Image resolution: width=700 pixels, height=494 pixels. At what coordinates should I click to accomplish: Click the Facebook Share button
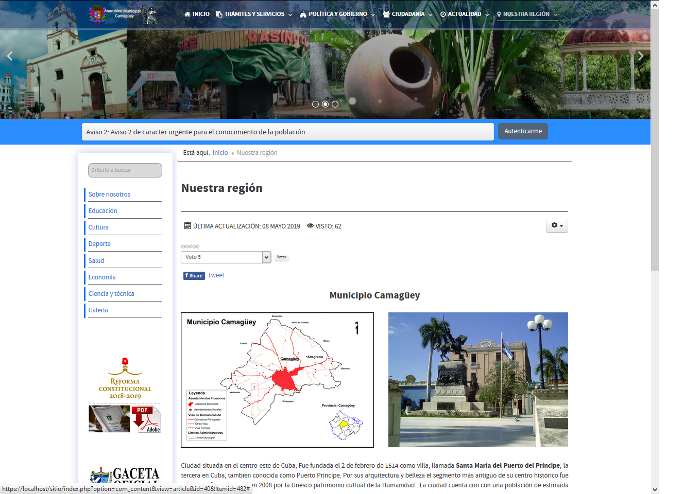(x=193, y=275)
